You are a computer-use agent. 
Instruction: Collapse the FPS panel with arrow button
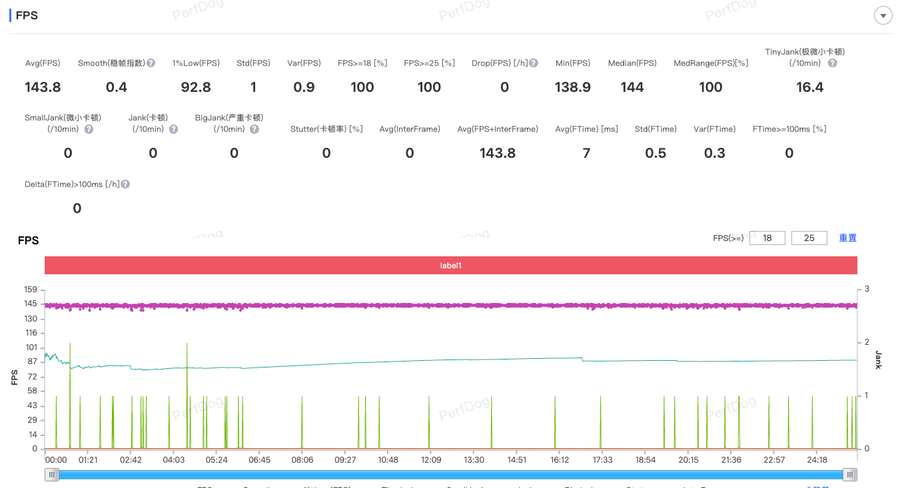click(x=882, y=16)
